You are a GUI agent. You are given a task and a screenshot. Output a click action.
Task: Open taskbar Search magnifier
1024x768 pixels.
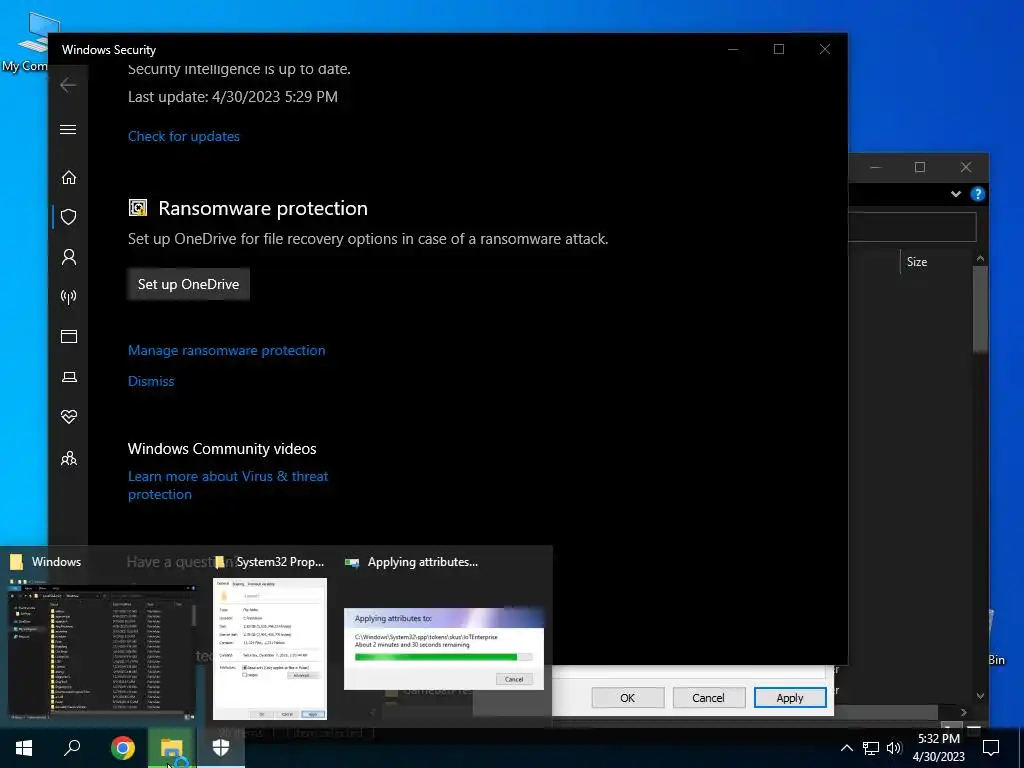pyautogui.click(x=72, y=748)
